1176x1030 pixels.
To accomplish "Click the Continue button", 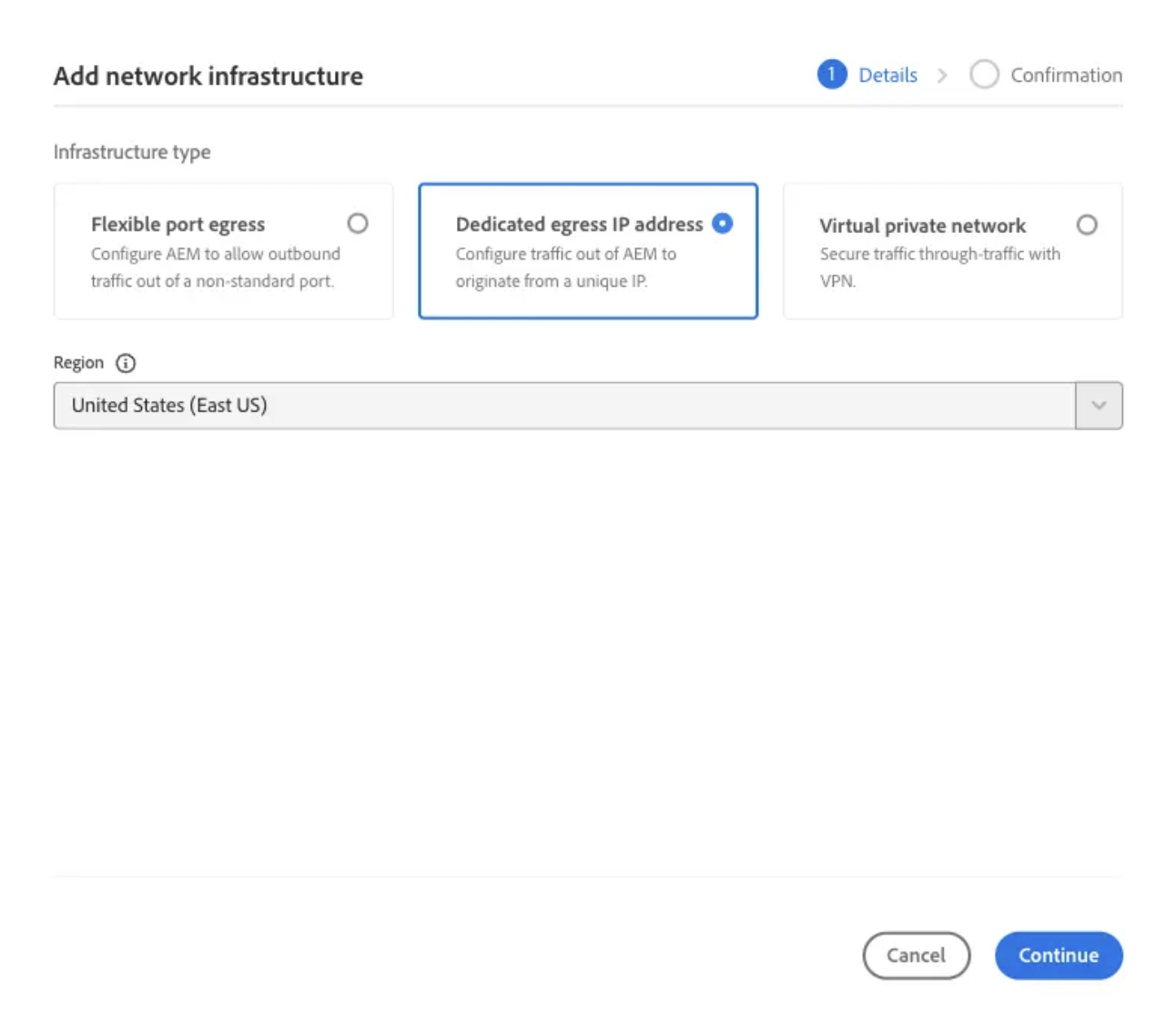I will (1059, 955).
